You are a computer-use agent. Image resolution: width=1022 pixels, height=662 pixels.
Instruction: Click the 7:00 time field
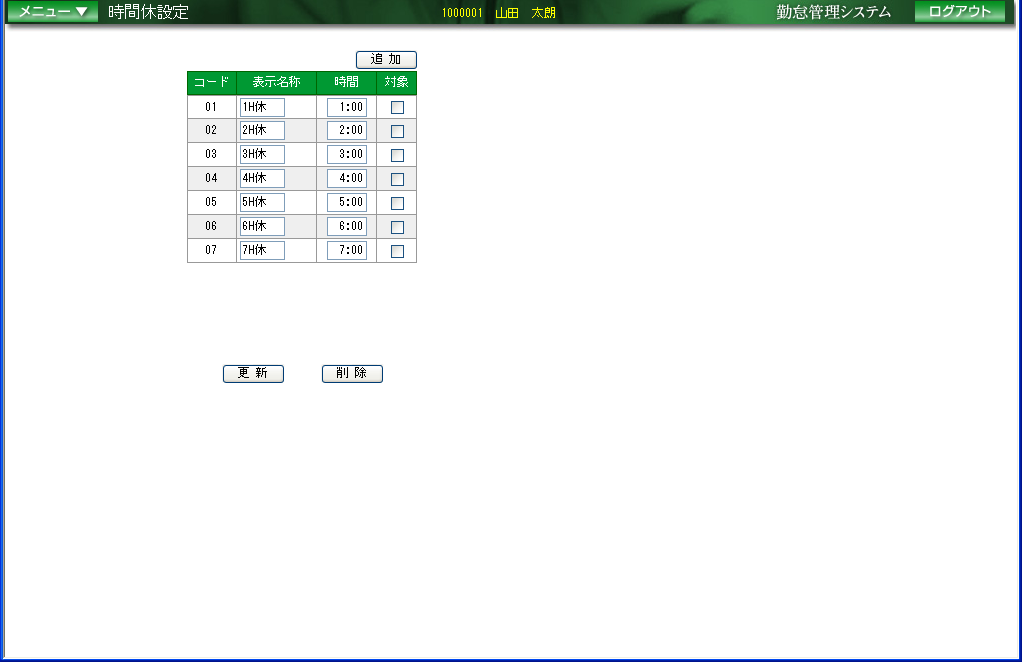347,250
